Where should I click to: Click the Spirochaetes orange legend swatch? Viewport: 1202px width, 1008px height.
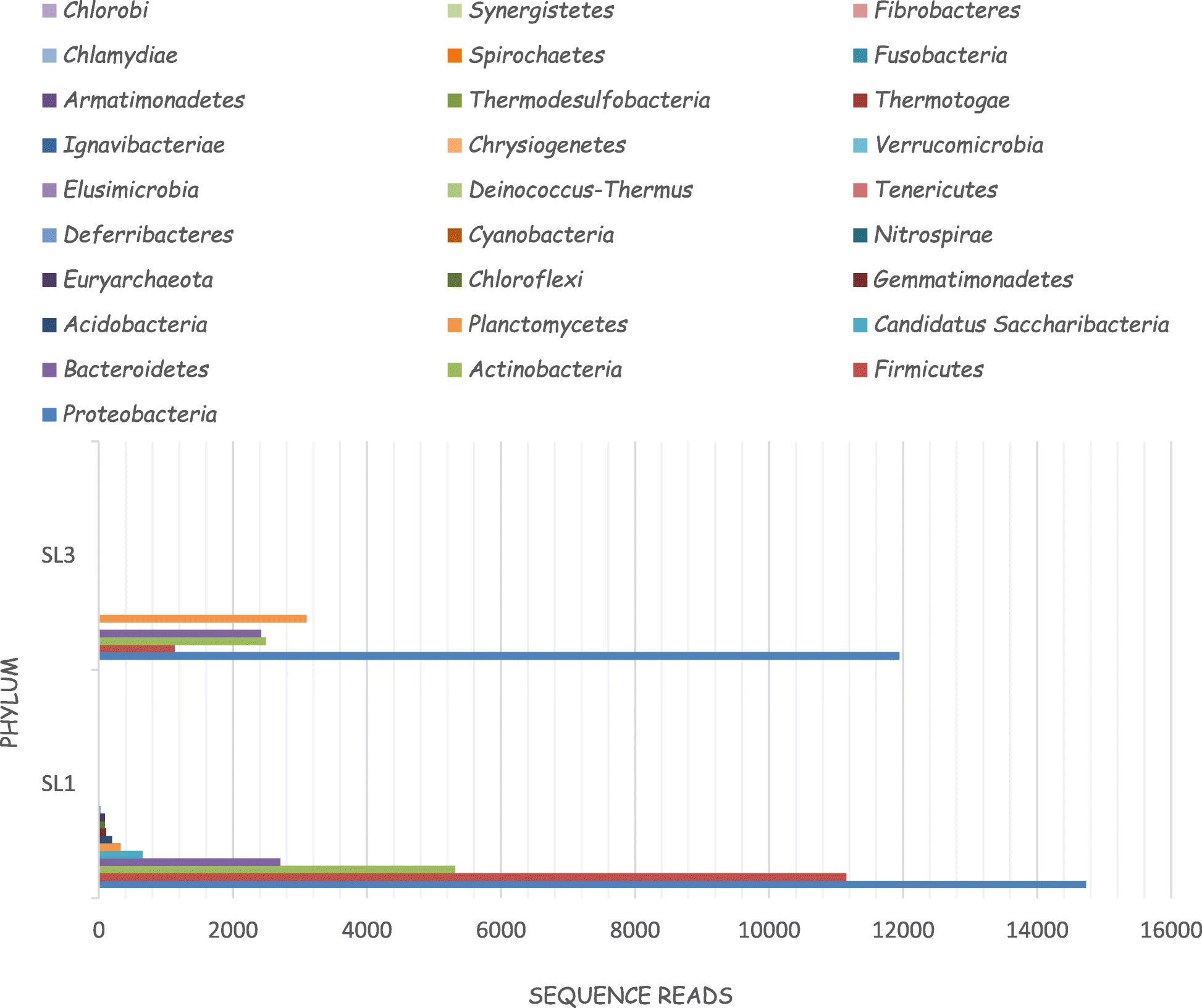(455, 56)
